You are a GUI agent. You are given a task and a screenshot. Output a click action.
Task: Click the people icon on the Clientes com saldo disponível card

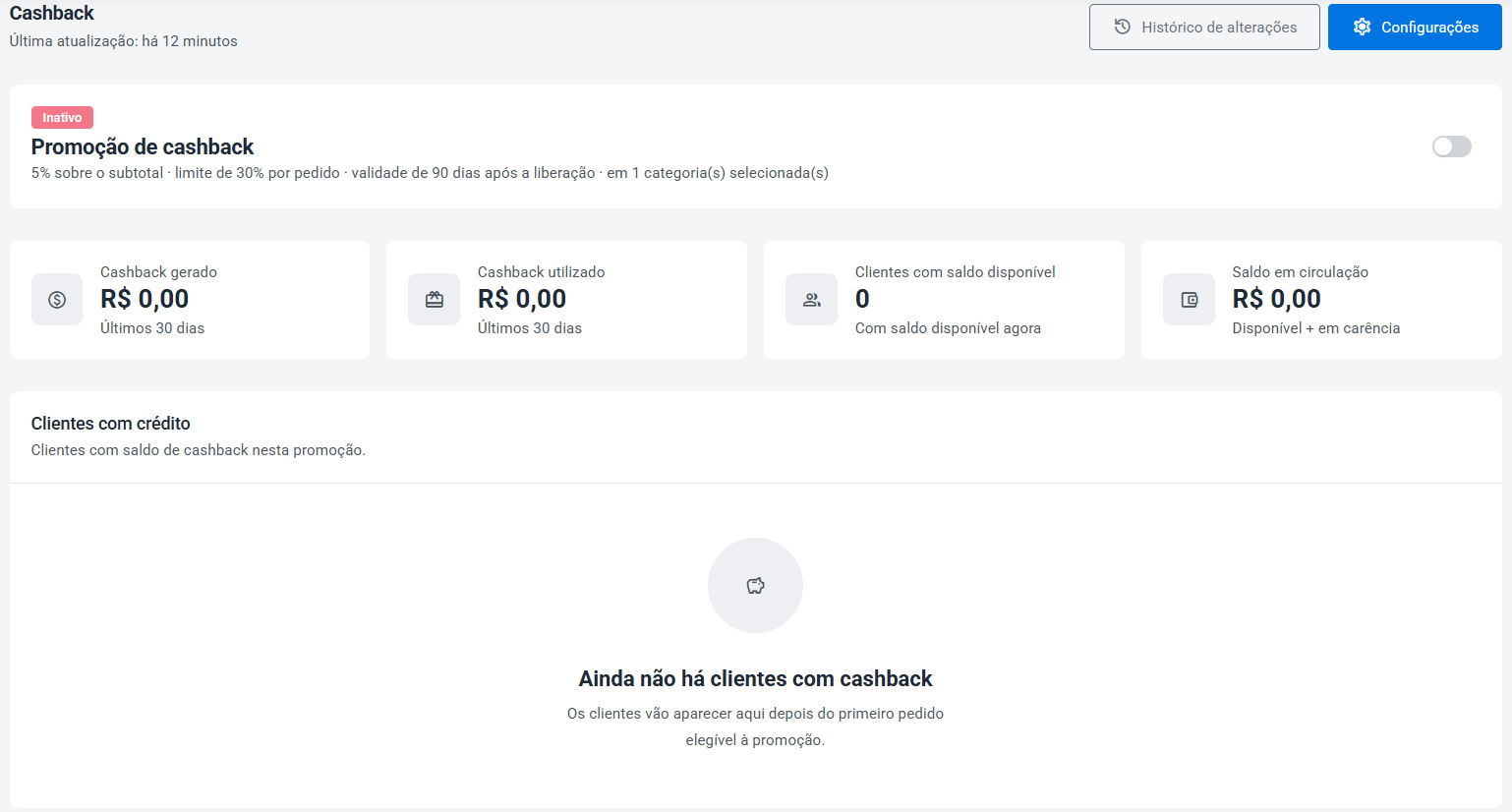click(811, 300)
